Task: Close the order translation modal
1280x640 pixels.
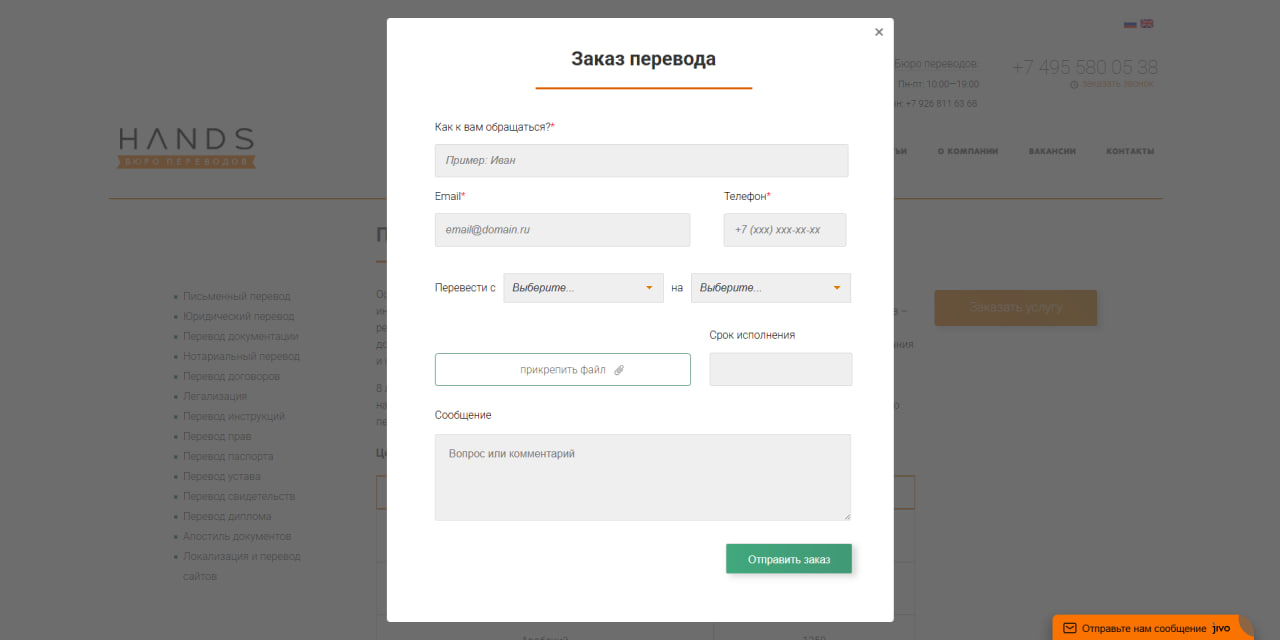Action: [x=879, y=32]
